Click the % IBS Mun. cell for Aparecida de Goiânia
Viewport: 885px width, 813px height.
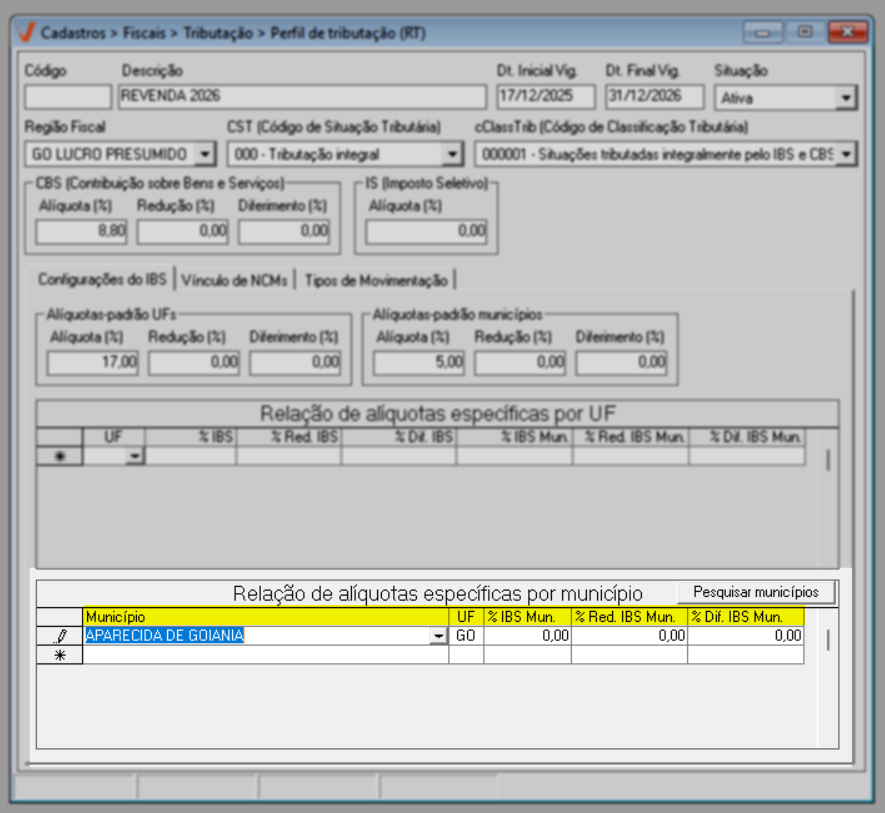coord(527,636)
